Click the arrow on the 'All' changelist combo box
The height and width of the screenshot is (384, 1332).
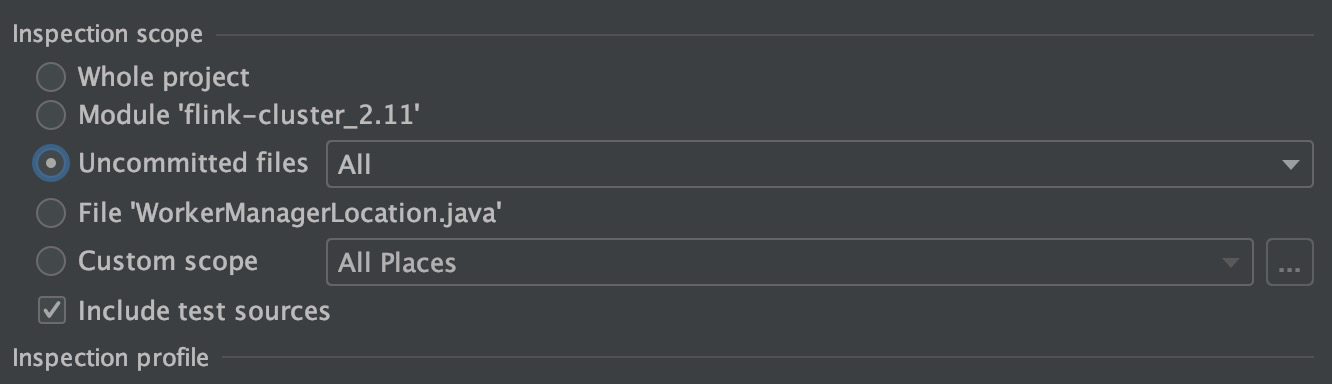tap(1290, 165)
